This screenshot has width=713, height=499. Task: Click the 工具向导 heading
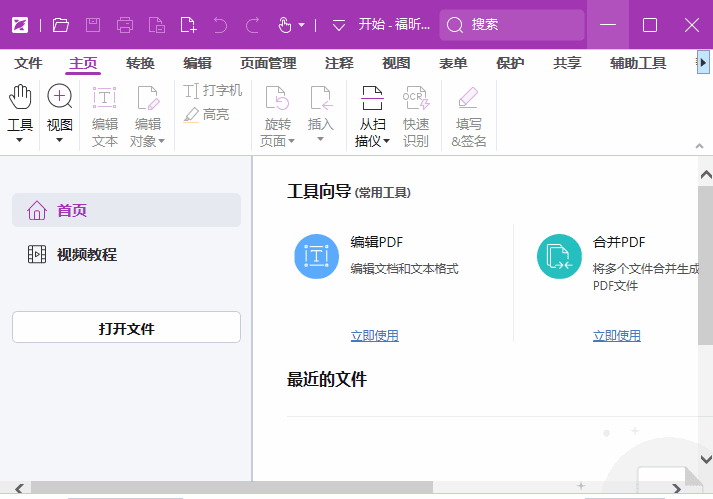(x=319, y=192)
